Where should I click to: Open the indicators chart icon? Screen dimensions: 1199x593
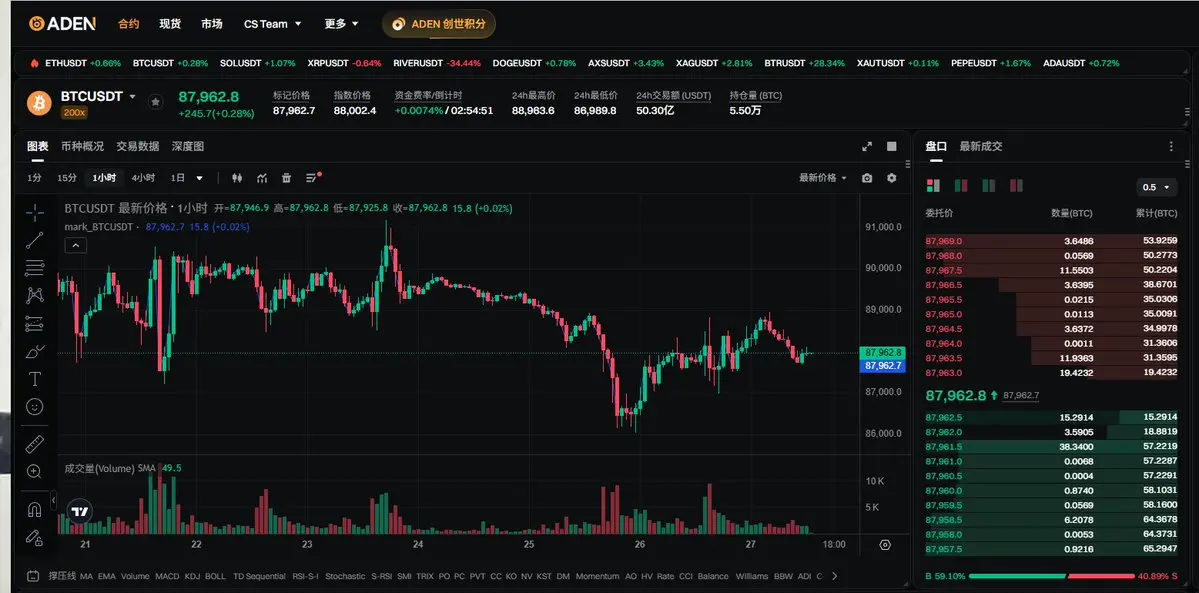(262, 178)
